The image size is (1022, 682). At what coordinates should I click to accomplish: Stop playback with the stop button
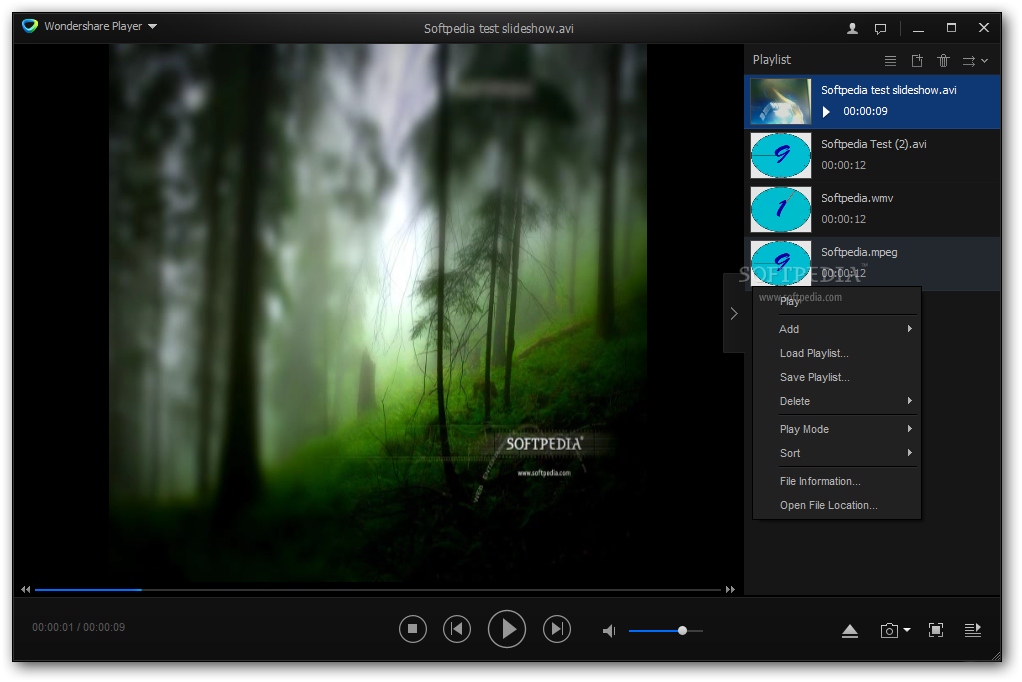pyautogui.click(x=413, y=629)
